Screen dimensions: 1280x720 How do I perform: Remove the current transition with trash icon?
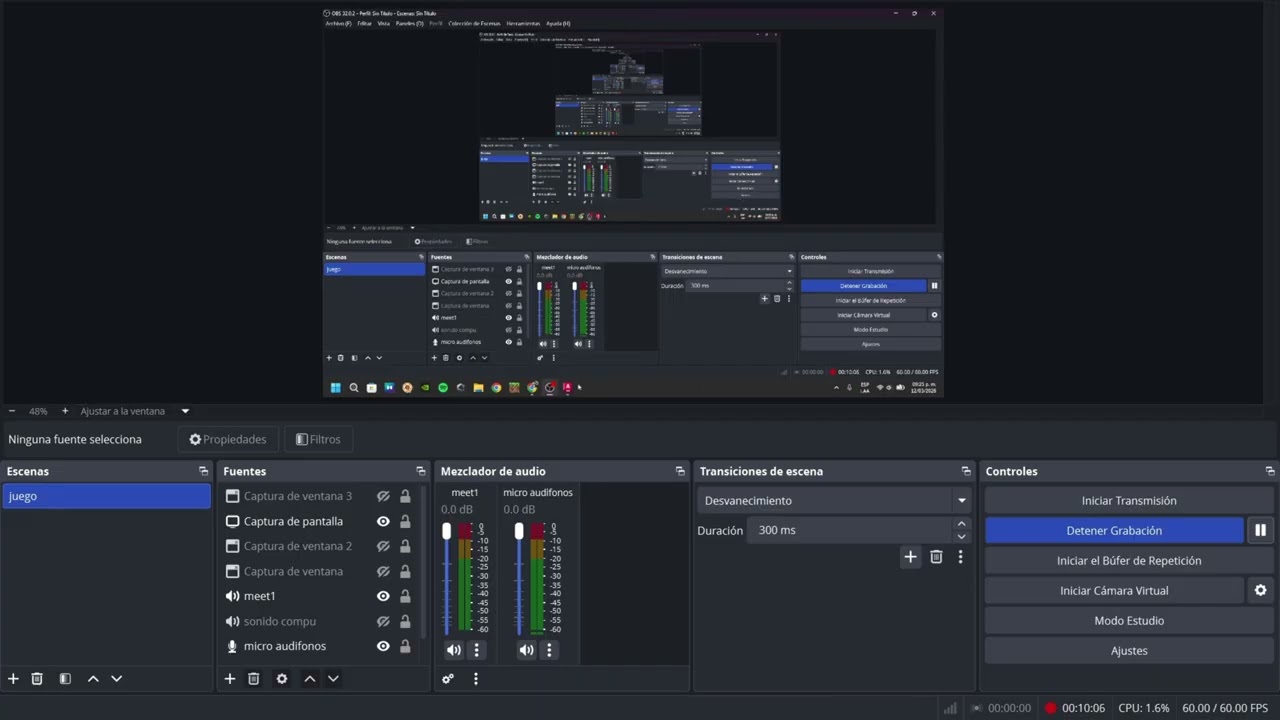(936, 557)
